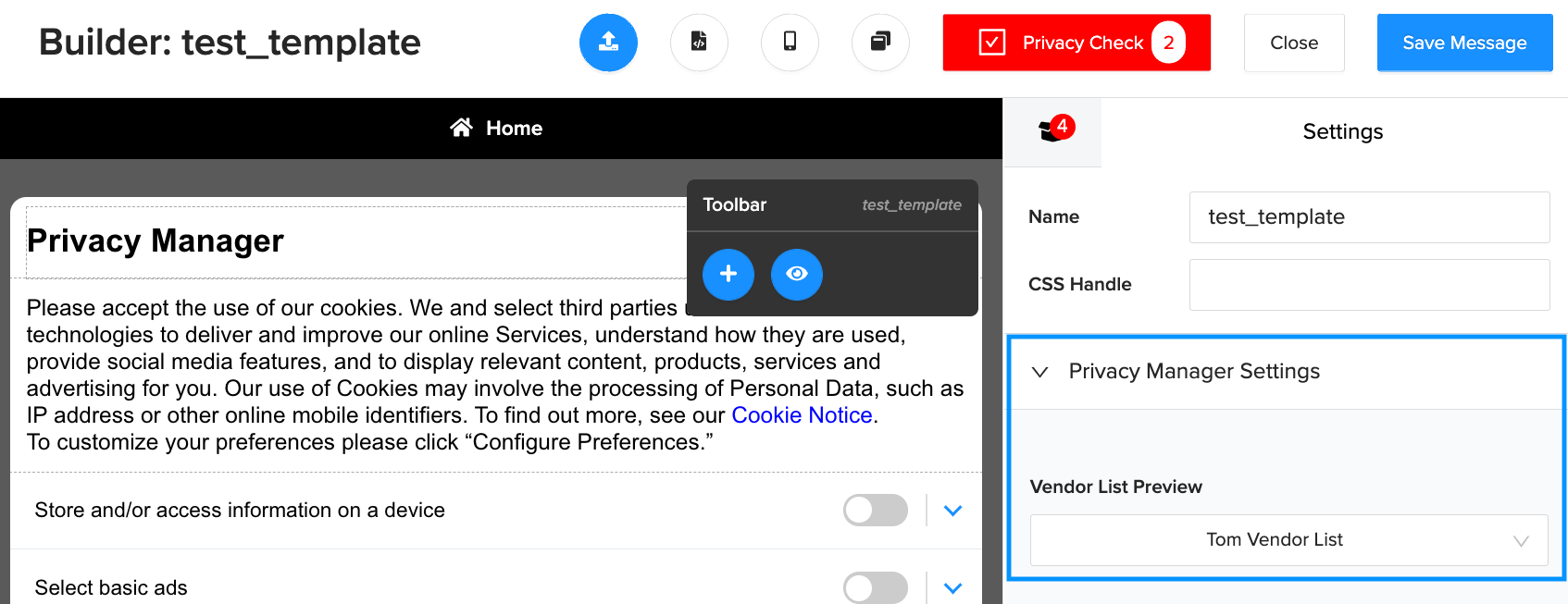Screen dimensions: 1568x604
Task: Expand Select basic ads row chevron
Action: (x=953, y=588)
